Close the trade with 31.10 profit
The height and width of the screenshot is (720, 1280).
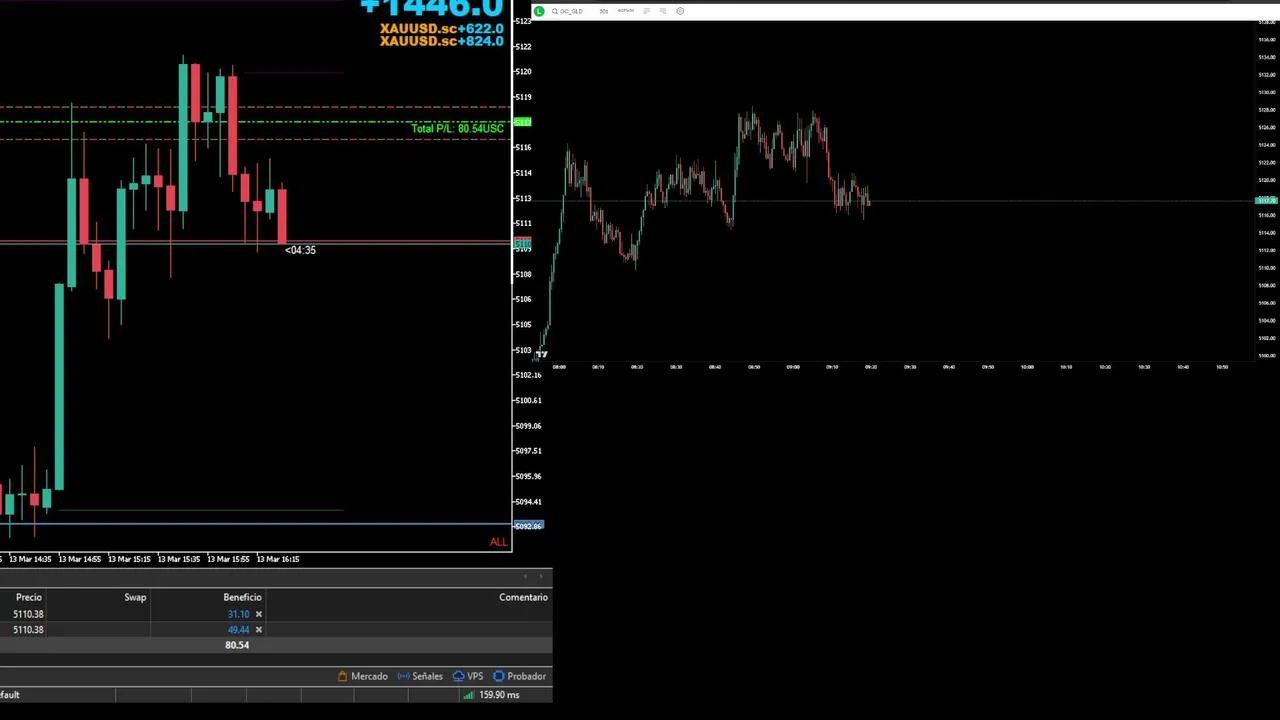(x=258, y=614)
